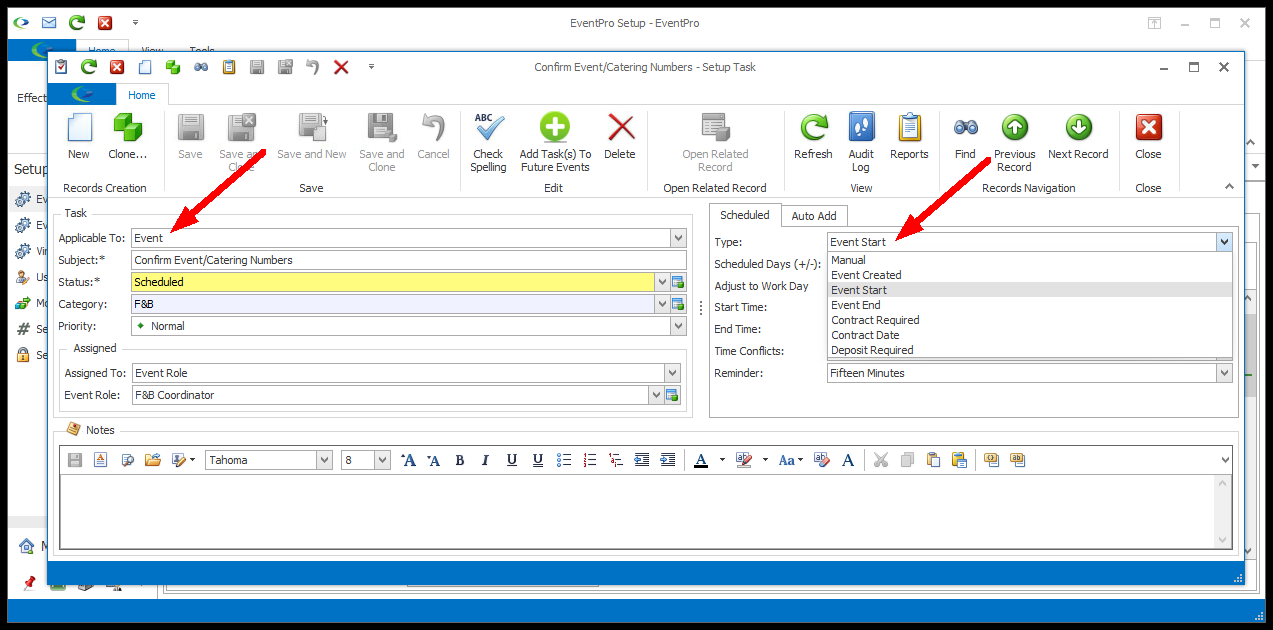Screen dimensions: 1273x630
Task: Click Italic in Notes toolbar
Action: coord(486,460)
